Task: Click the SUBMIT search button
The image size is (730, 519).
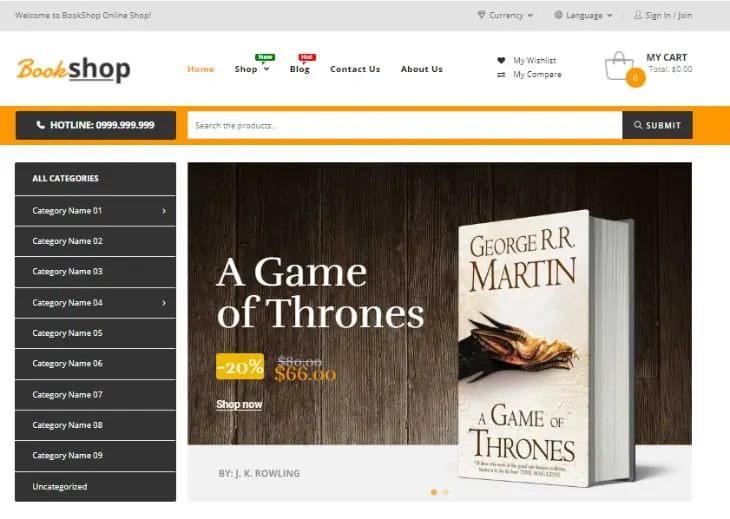Action: click(657, 125)
